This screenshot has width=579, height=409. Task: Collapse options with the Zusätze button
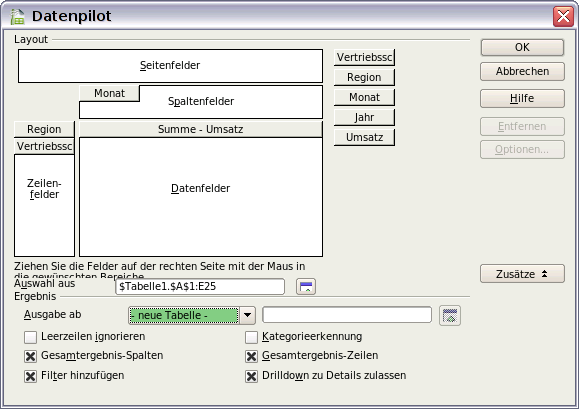[522, 274]
